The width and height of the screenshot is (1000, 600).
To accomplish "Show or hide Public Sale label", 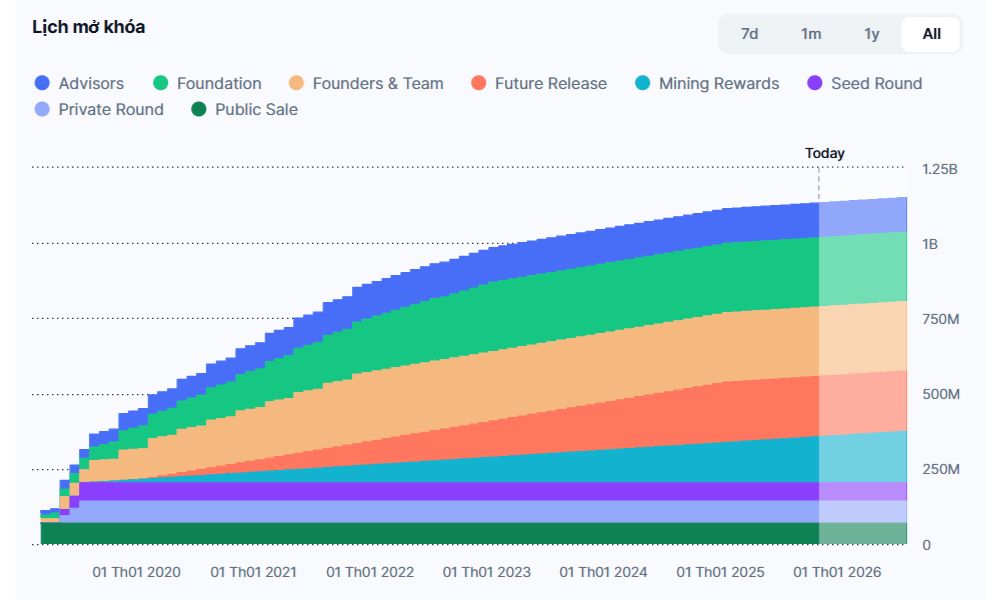I will 256,110.
